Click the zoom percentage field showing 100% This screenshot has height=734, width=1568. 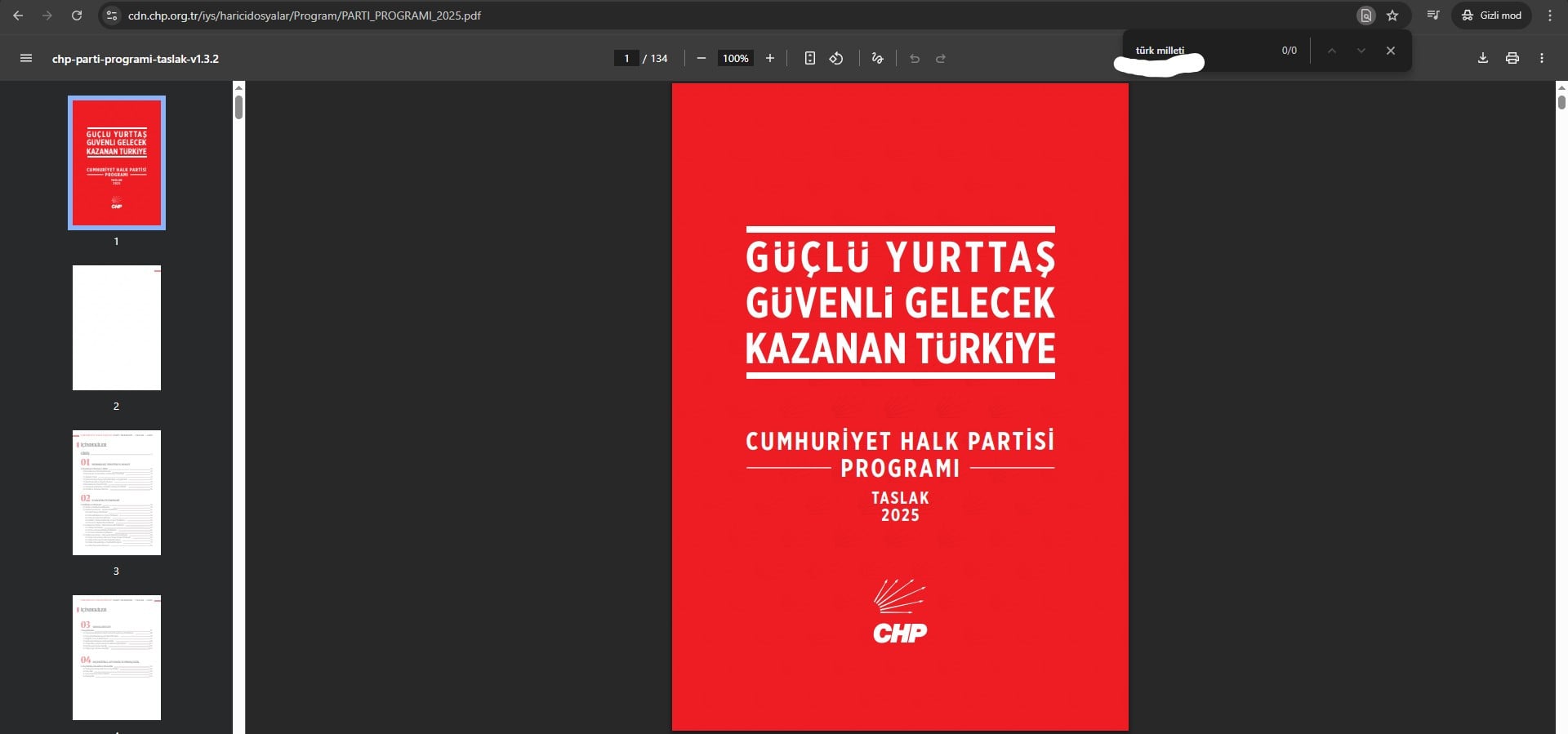point(735,58)
